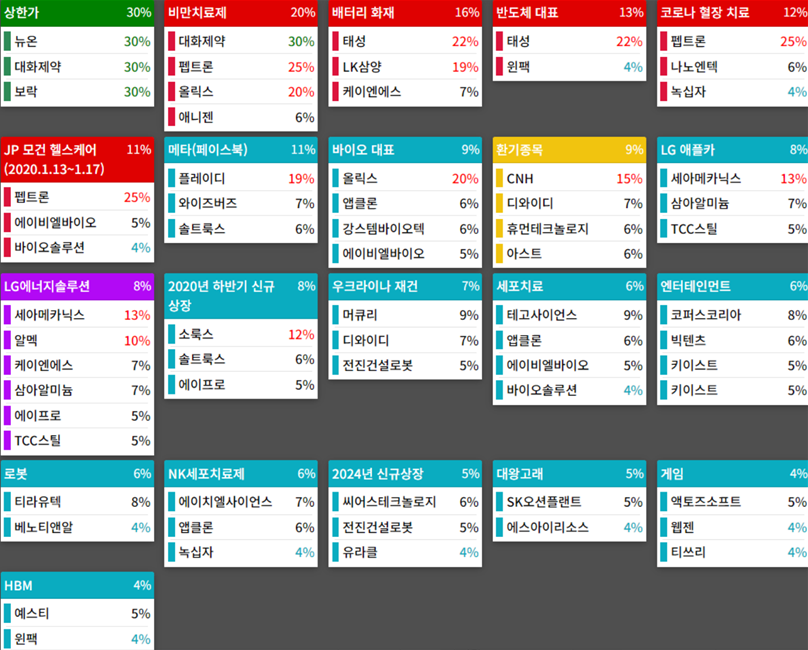Viewport: 808px width, 650px height.
Task: Open the 반도체 대표 theme header
Action: point(569,13)
